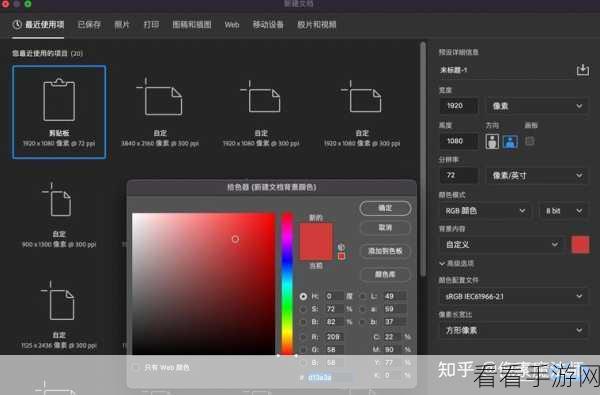
Task: Click the 未标题-1 document name field
Action: [x=505, y=70]
